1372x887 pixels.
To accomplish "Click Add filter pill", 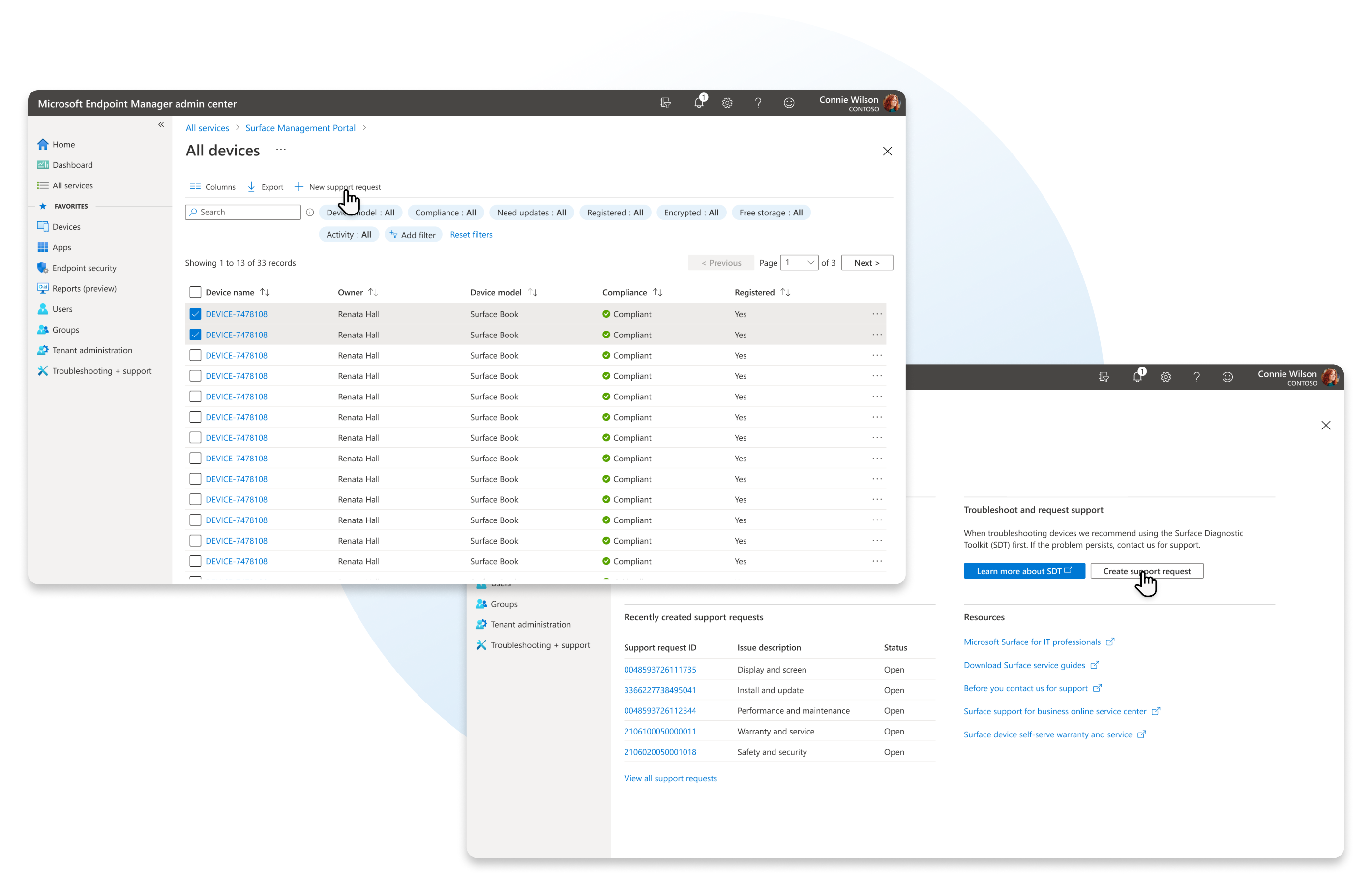I will 413,235.
